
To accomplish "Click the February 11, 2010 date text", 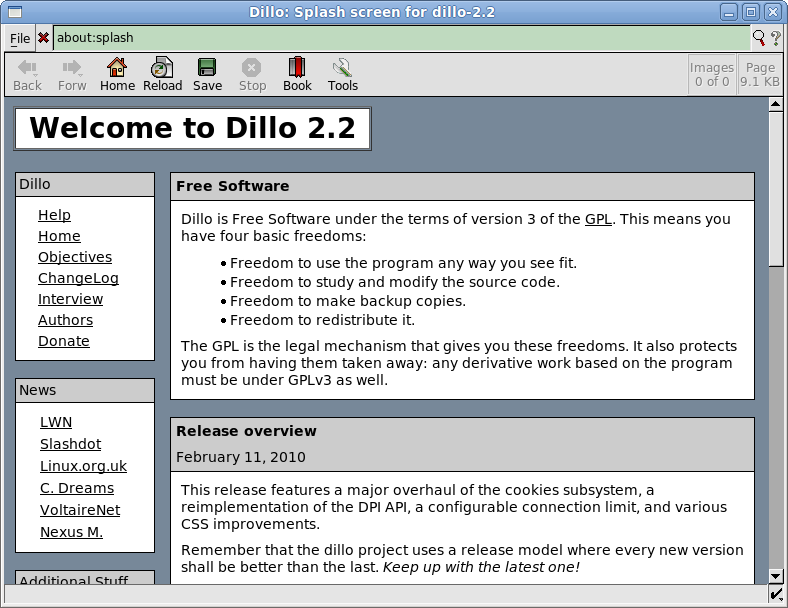I will (241, 457).
